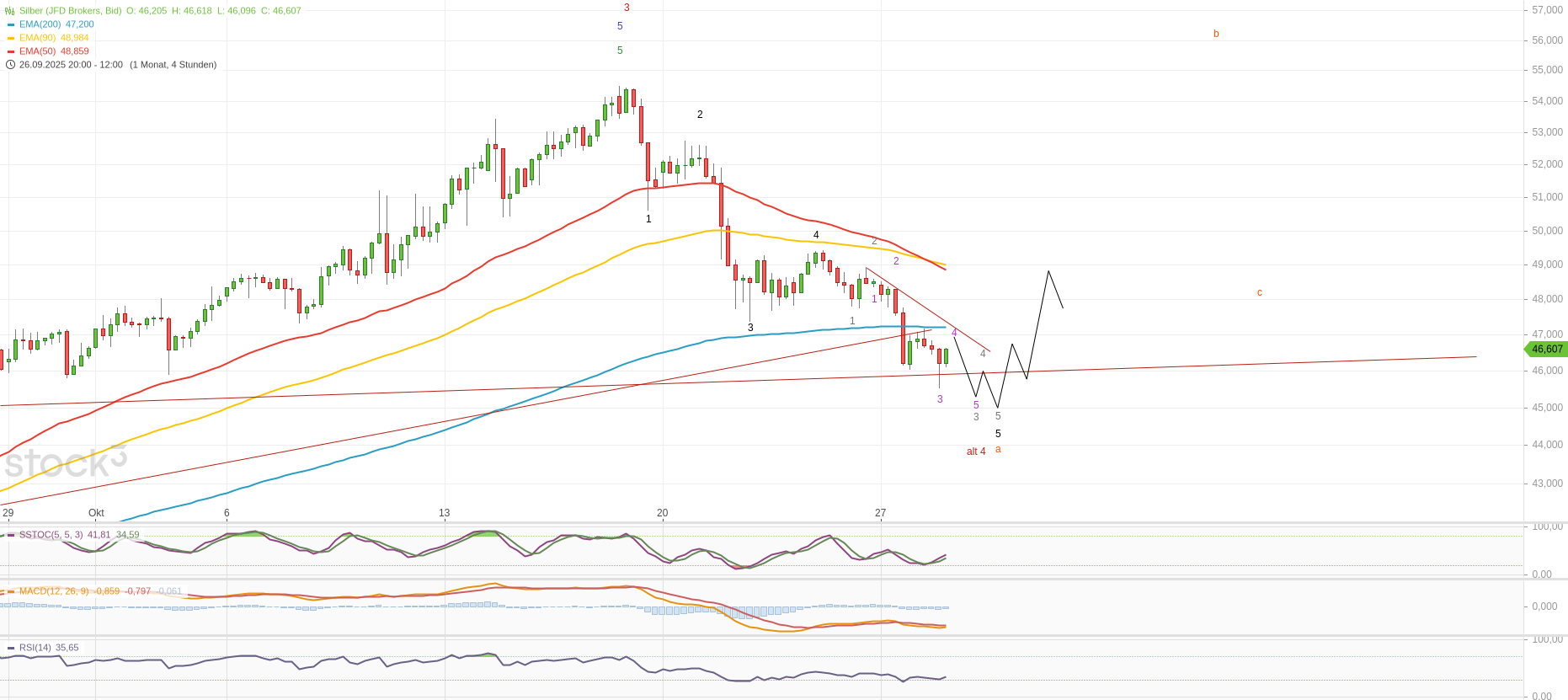Image resolution: width=1568 pixels, height=700 pixels.
Task: Click the 'alt 4' wave annotation
Action: point(975,452)
